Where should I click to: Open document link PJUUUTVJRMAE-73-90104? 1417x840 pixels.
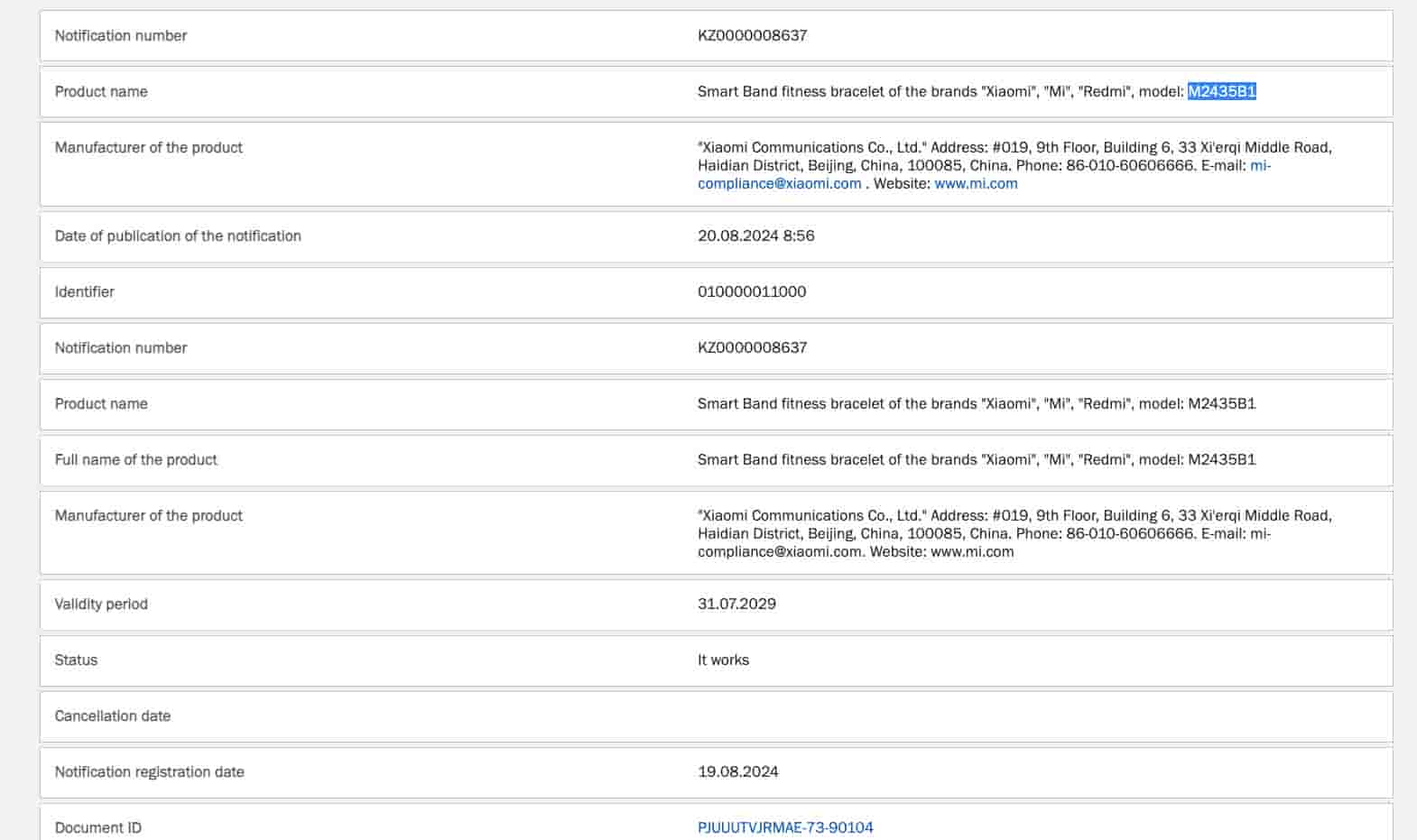coord(785,827)
